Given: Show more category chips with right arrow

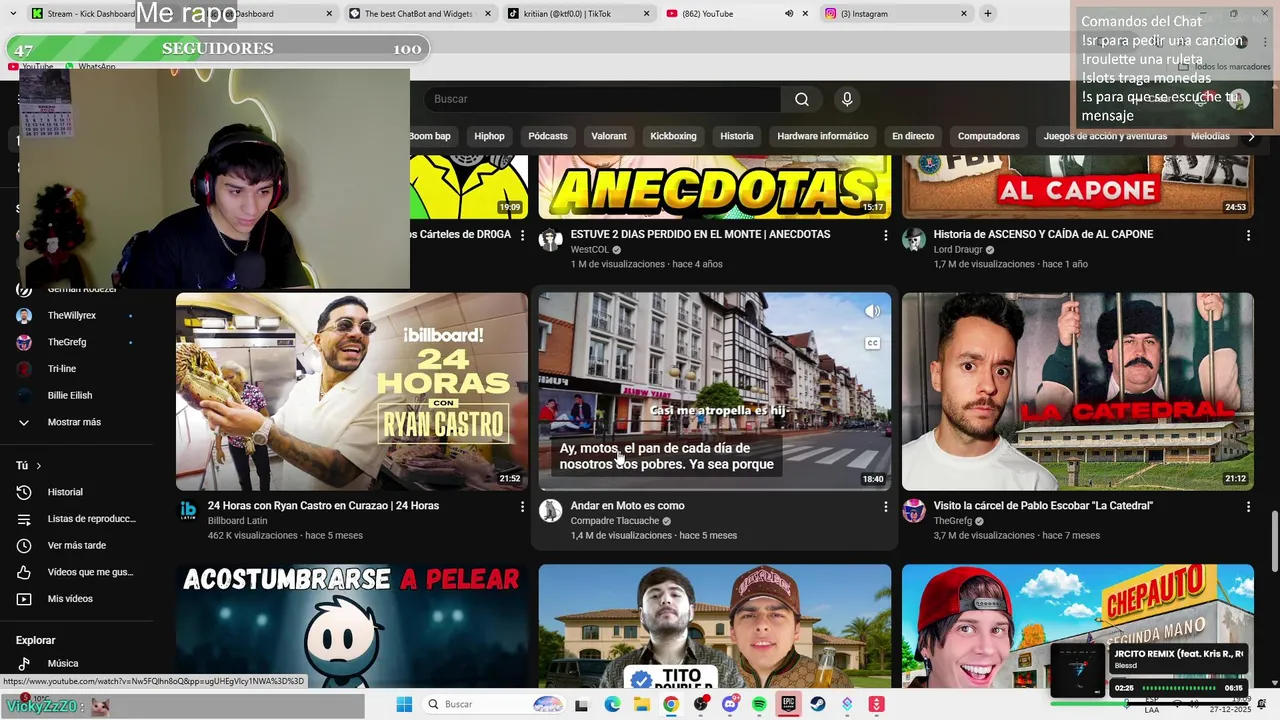Looking at the screenshot, I should click(1250, 136).
